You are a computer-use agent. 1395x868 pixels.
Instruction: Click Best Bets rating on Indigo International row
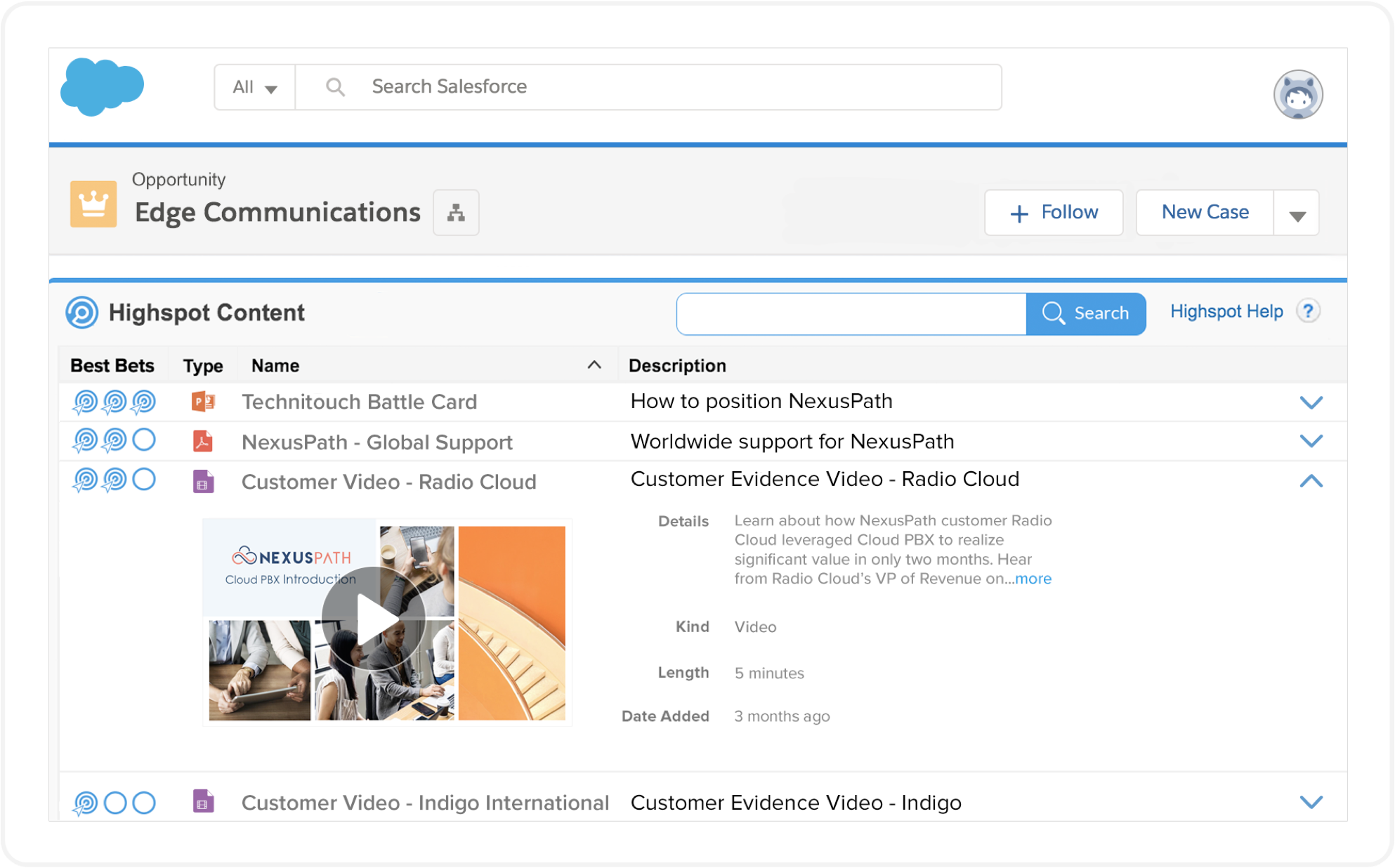[114, 803]
